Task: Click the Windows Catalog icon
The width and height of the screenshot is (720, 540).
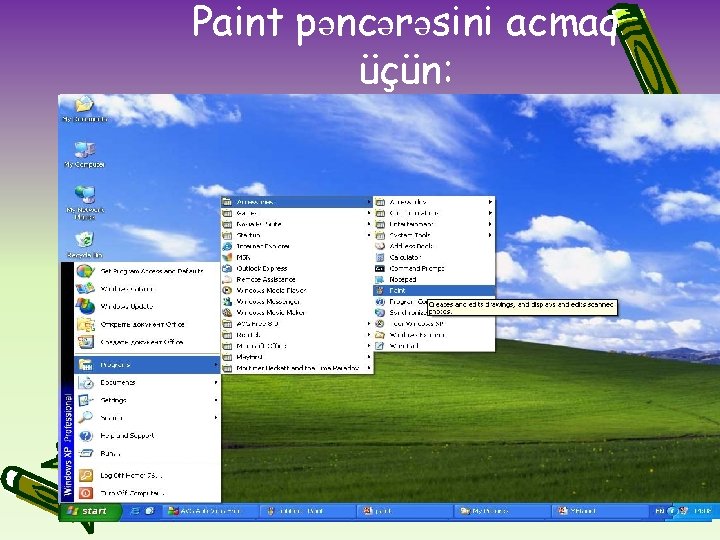Action: pos(85,288)
